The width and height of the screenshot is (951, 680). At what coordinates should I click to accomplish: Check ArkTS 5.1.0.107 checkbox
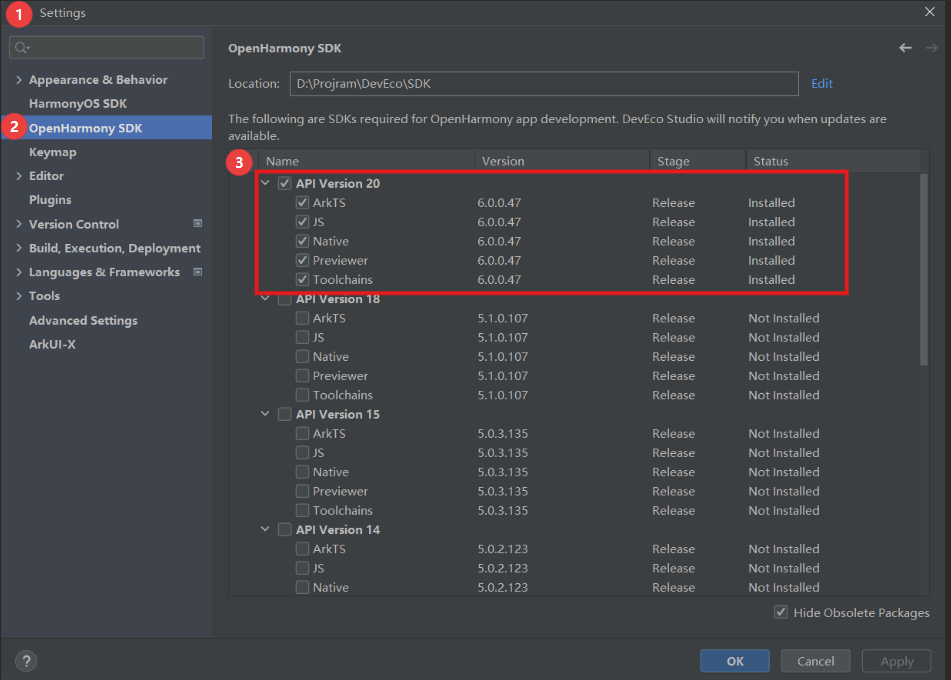[302, 318]
